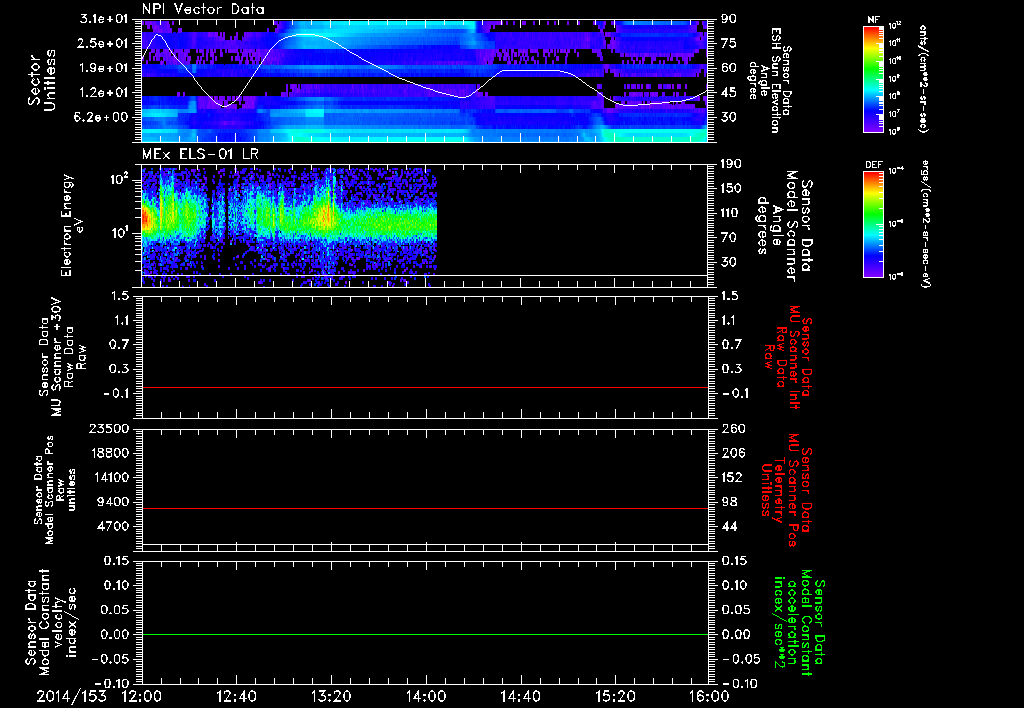Click the "MU Scanner +30V Raw Data" left axis label
The image size is (1024, 708).
[x=61, y=357]
